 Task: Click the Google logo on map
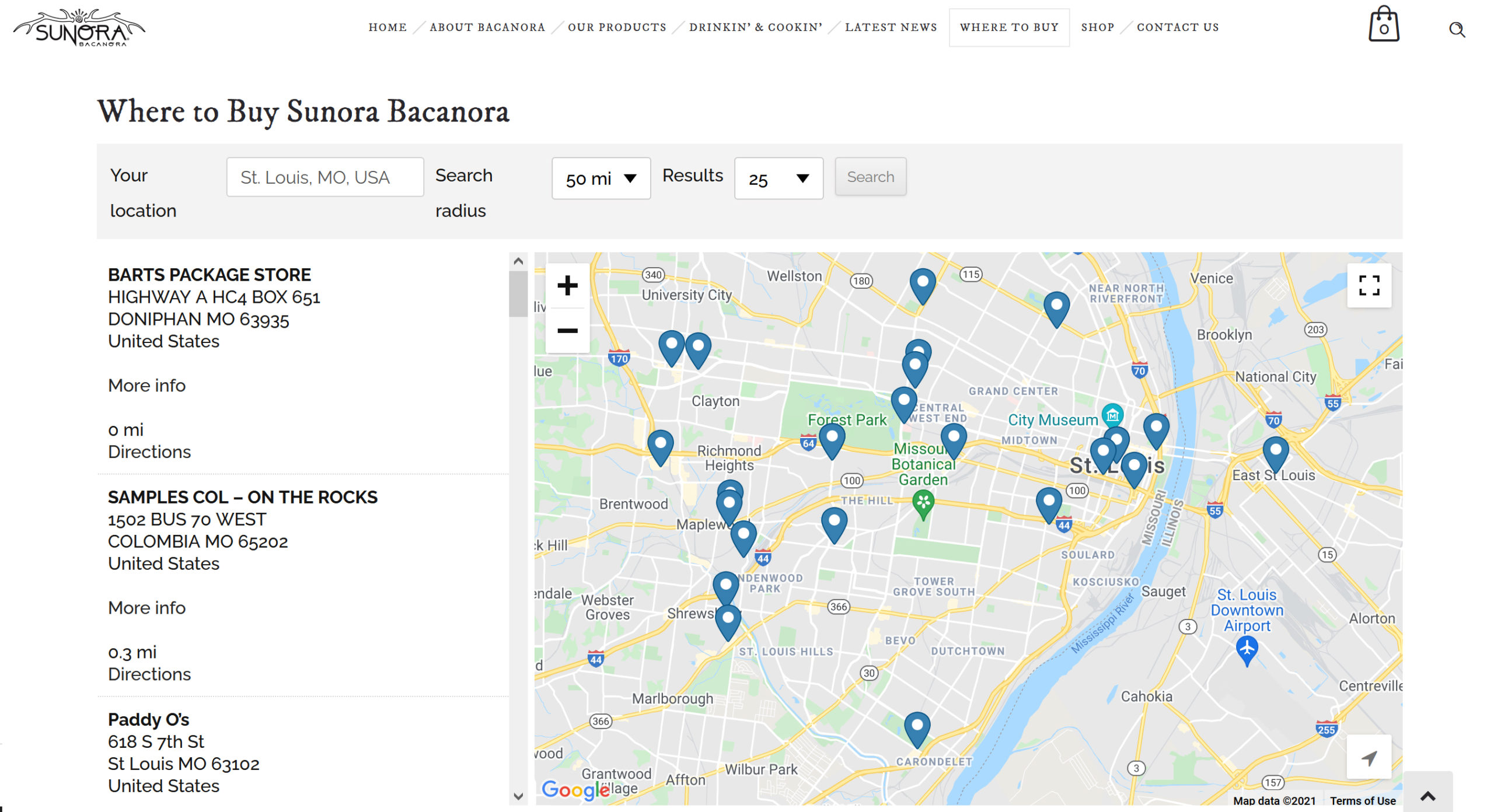pyautogui.click(x=575, y=790)
